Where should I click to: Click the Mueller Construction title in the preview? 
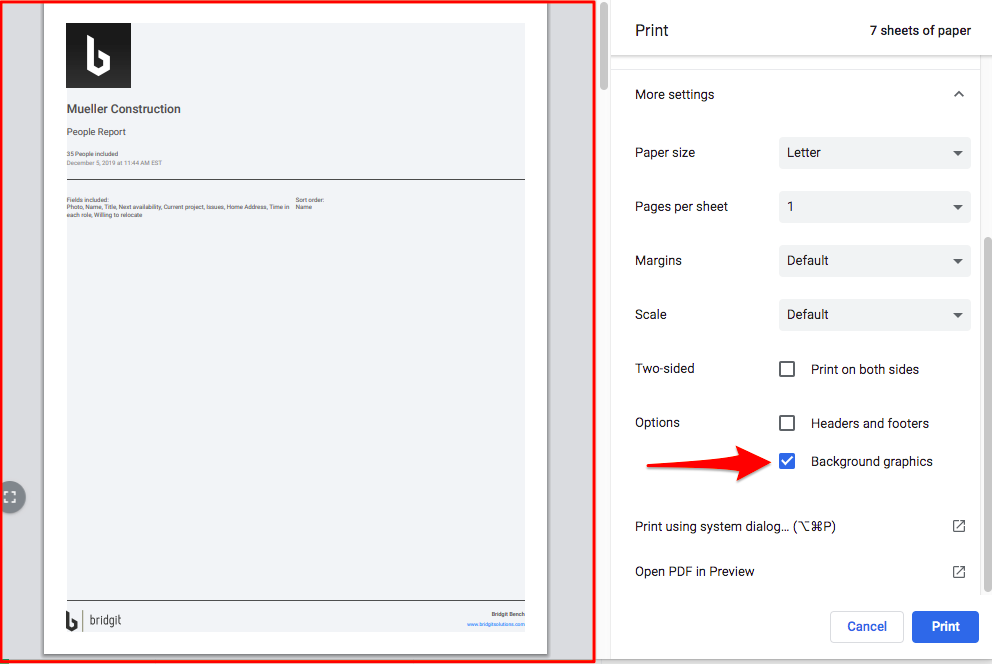[123, 109]
